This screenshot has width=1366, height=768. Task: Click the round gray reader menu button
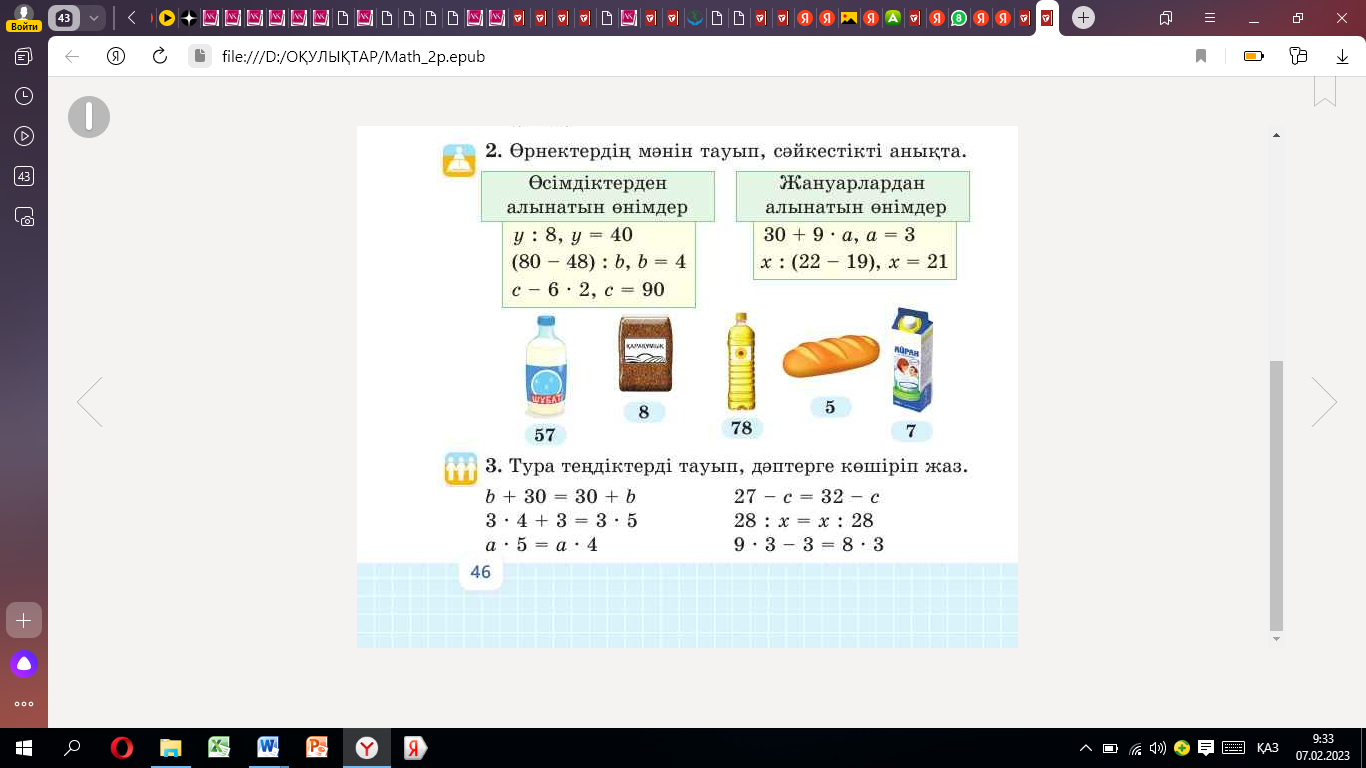pos(89,117)
